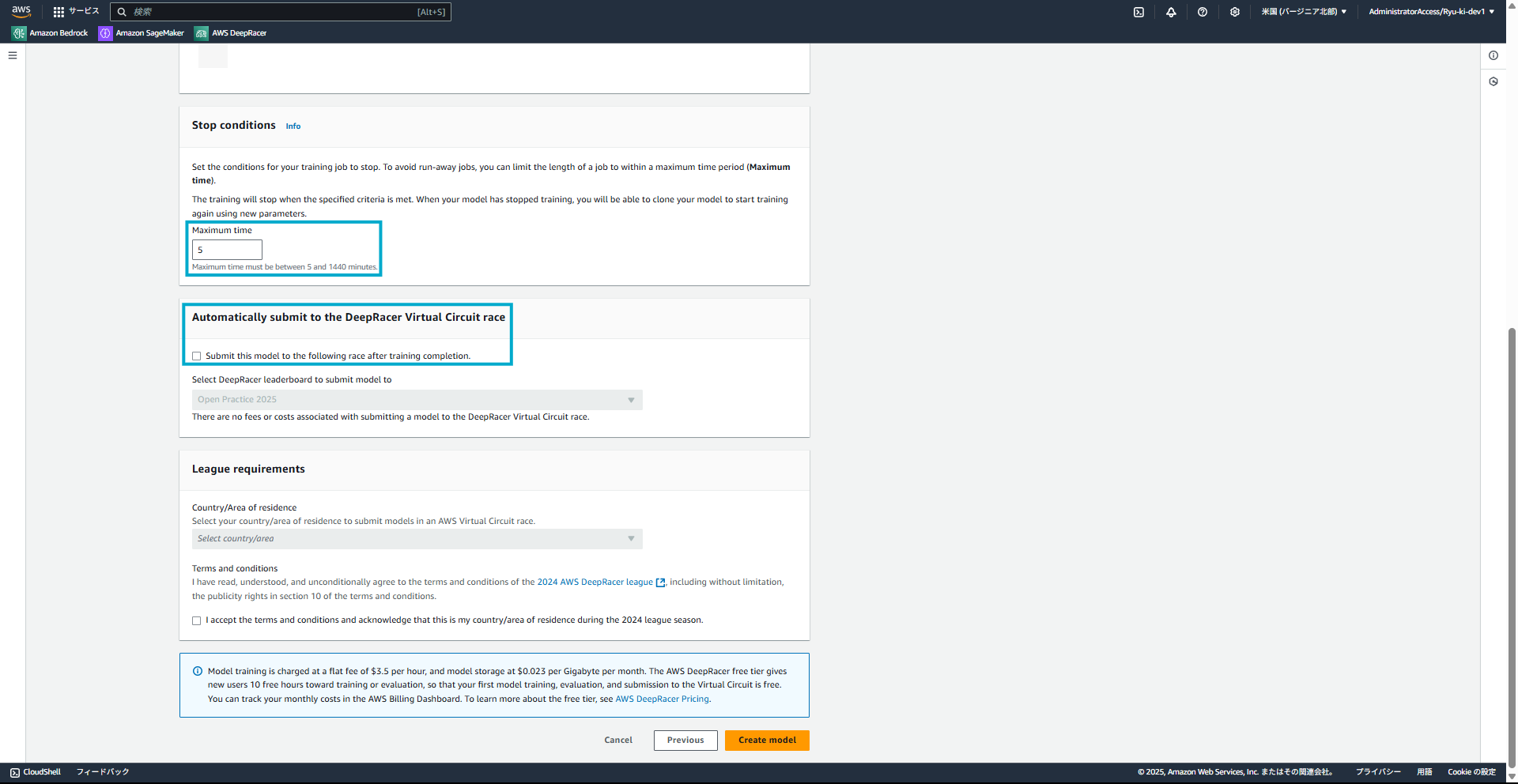
Task: Click the フィードバック footer link
Action: point(103,772)
